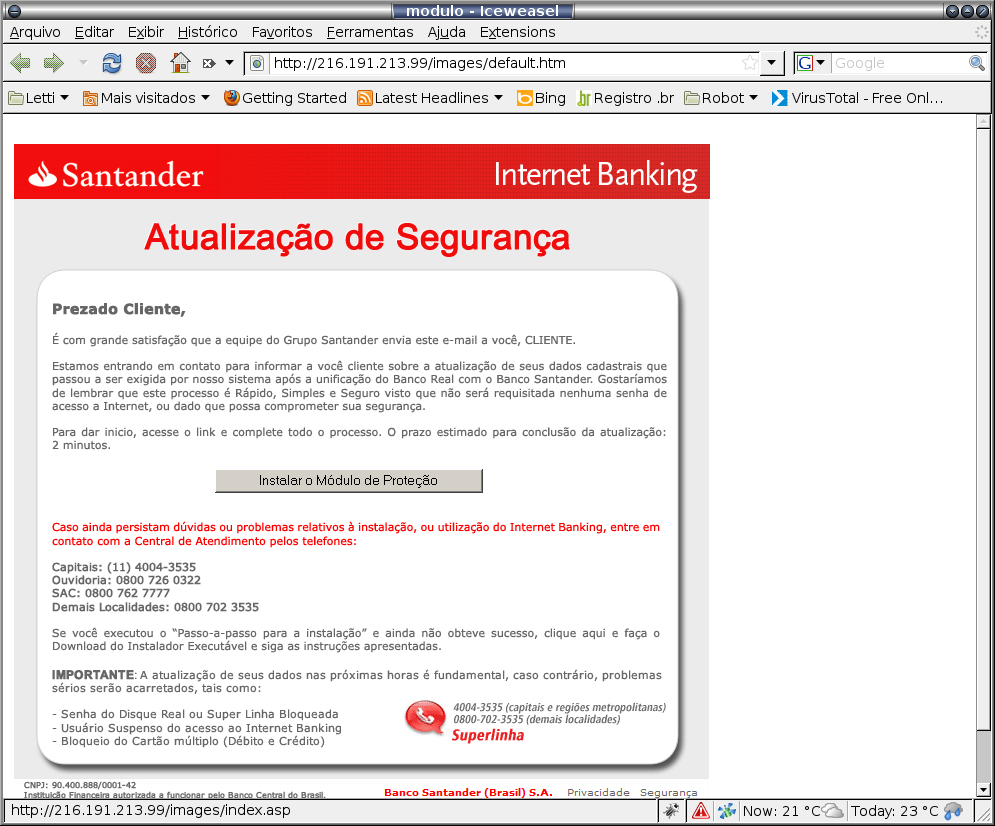Open the Privacidade footer link

coord(598,792)
